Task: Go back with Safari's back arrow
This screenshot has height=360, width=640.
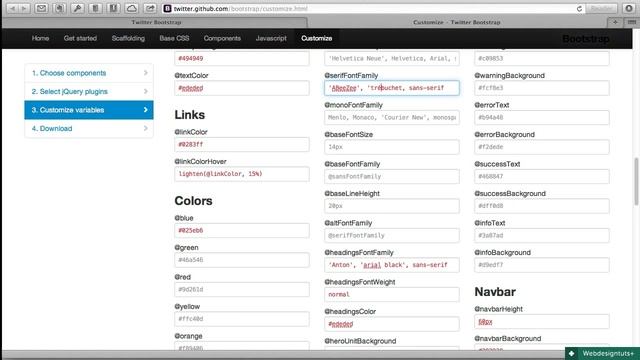Action: click(x=12, y=8)
